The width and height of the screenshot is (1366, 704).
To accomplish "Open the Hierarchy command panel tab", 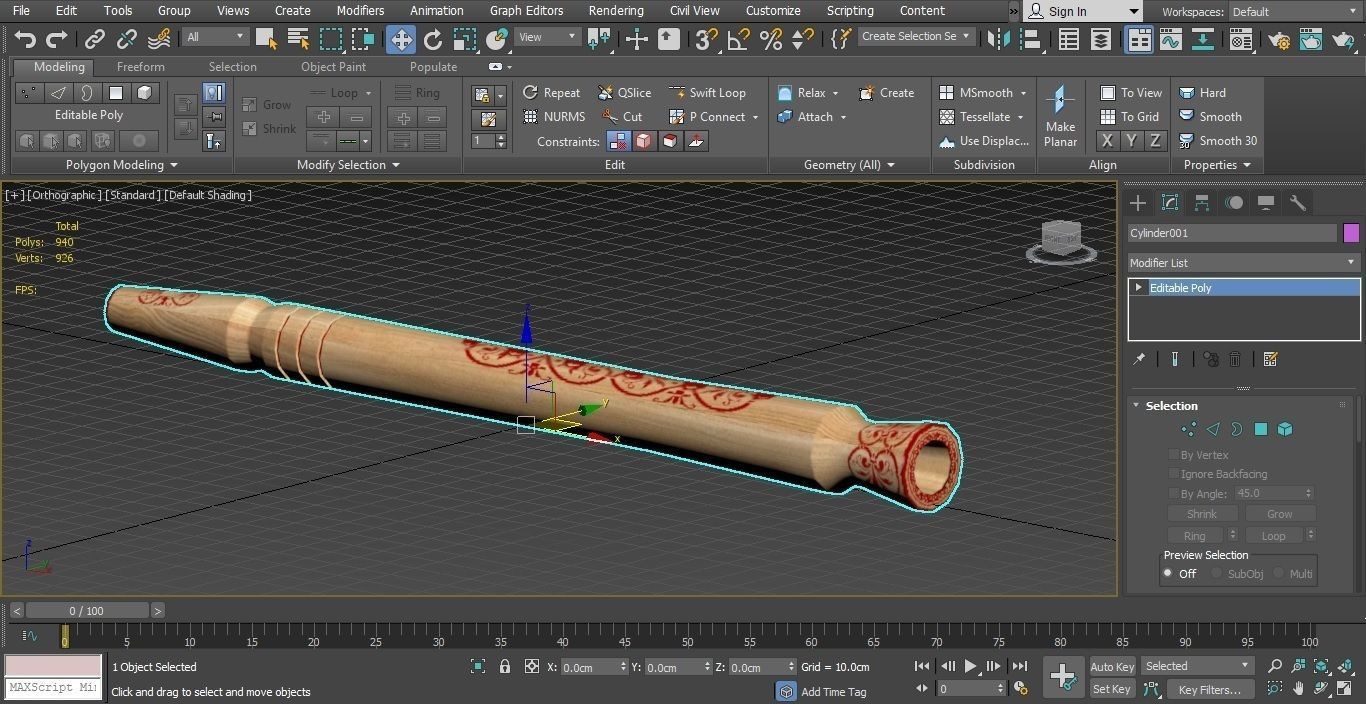I will click(1202, 203).
